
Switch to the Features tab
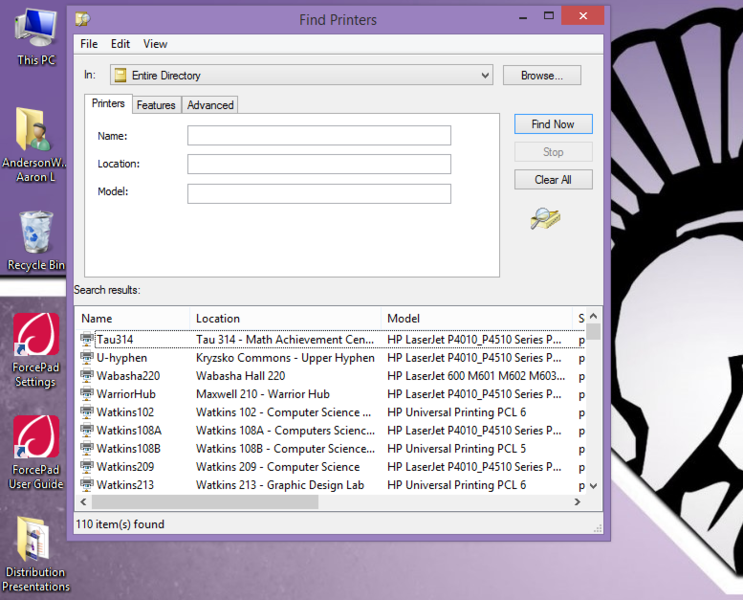[156, 105]
